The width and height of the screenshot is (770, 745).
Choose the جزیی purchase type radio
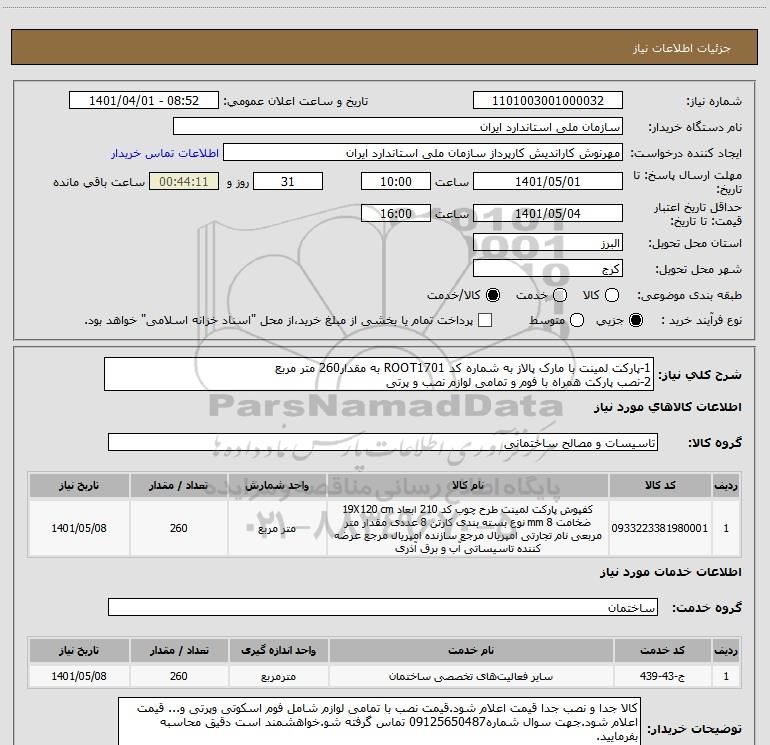pyautogui.click(x=635, y=320)
